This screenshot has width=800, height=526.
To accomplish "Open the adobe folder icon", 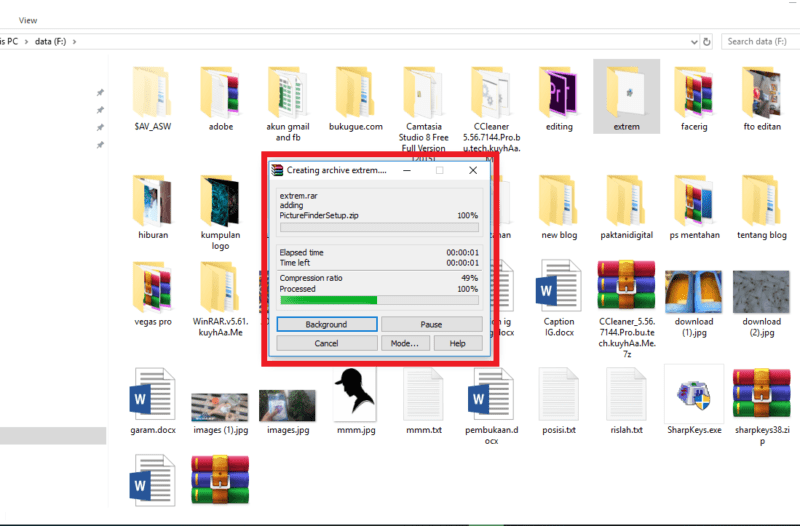I will point(220,92).
